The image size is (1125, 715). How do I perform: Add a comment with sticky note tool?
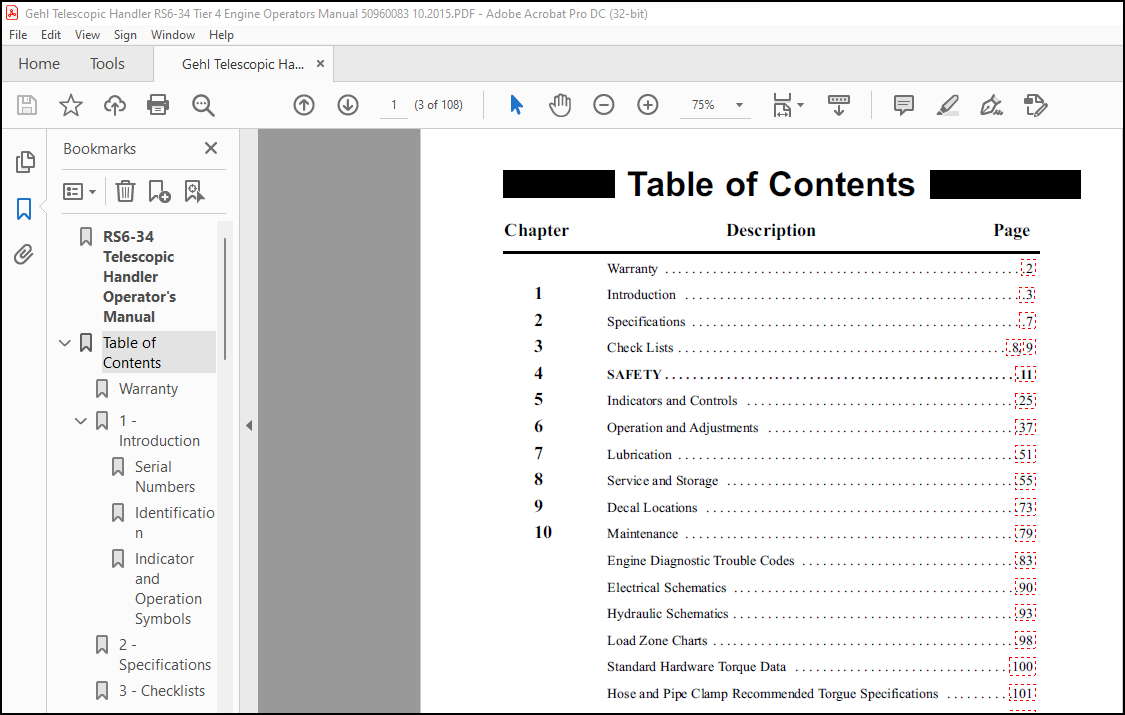904,105
